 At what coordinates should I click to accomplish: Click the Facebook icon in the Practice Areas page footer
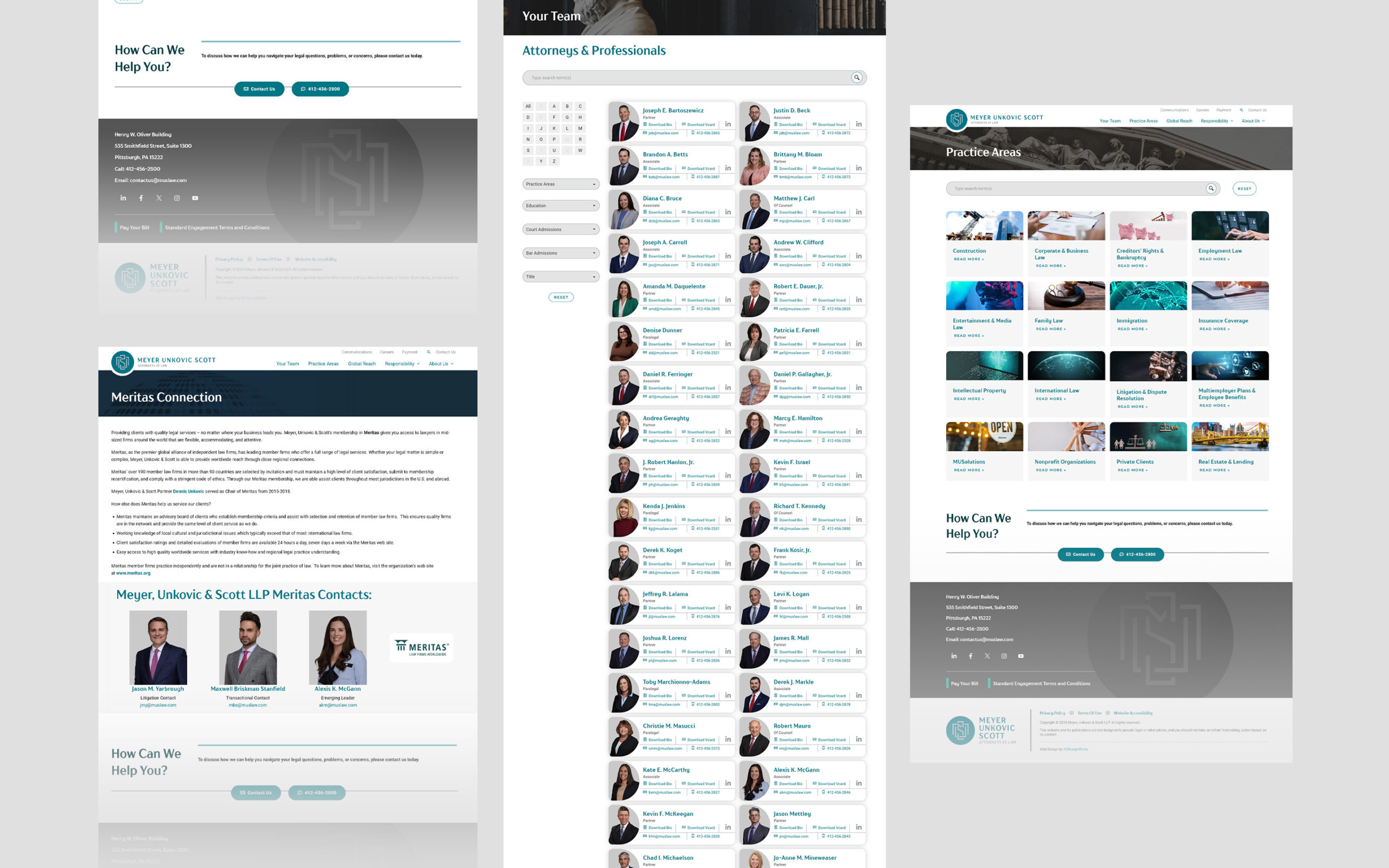pos(971,655)
